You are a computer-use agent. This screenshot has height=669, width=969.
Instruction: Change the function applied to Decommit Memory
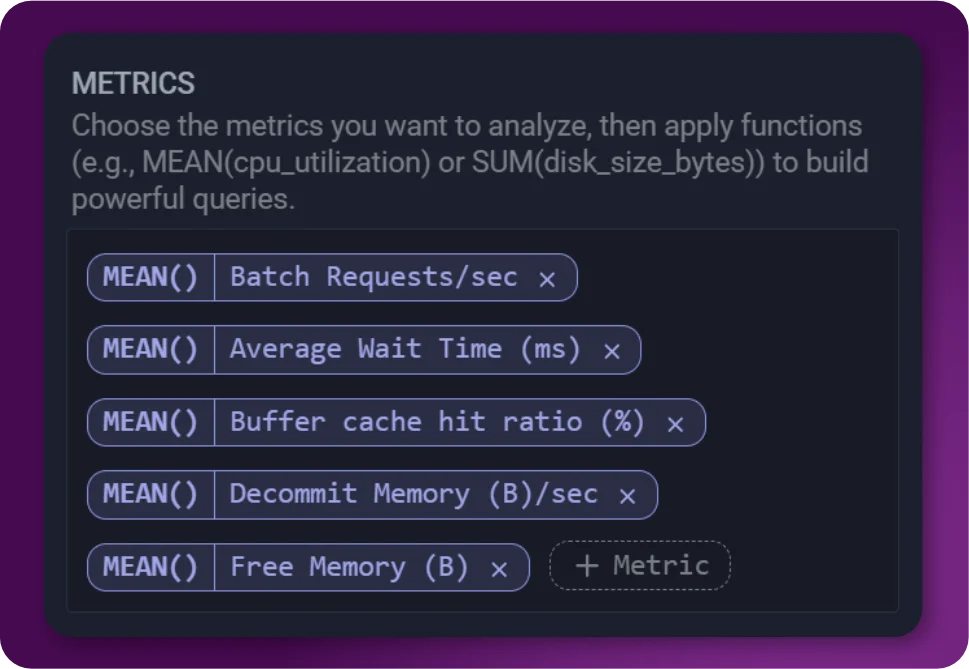click(150, 494)
